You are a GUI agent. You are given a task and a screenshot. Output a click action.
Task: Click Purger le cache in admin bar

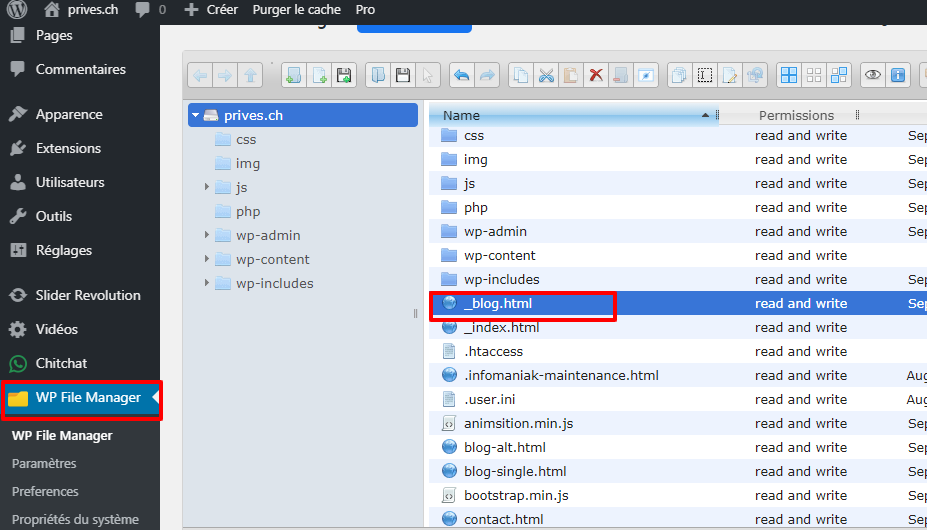point(296,9)
